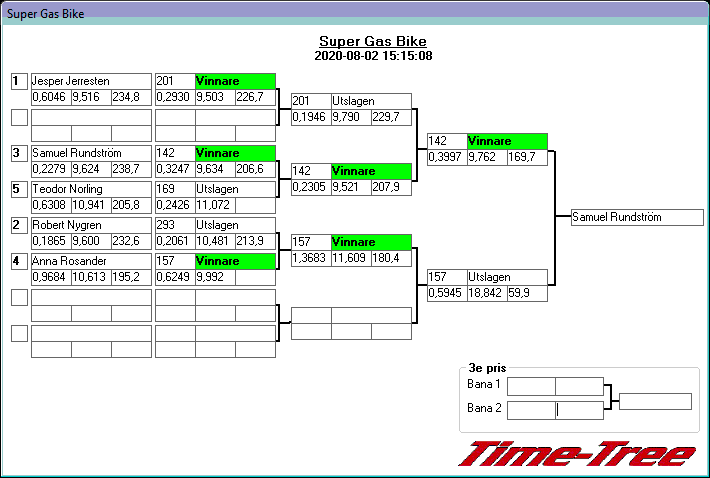Click the 18,842 elapsed time cell

point(487,293)
